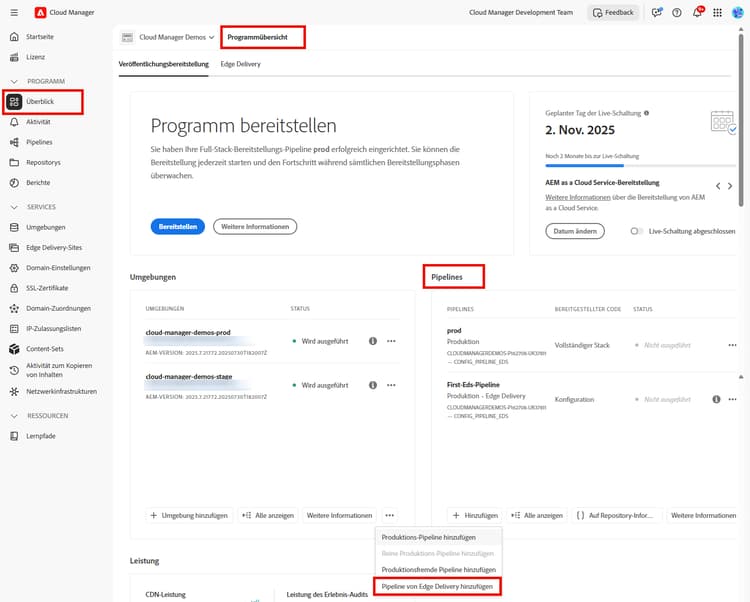Open the app switcher grid icon
Image resolution: width=750 pixels, height=602 pixels.
(x=717, y=12)
